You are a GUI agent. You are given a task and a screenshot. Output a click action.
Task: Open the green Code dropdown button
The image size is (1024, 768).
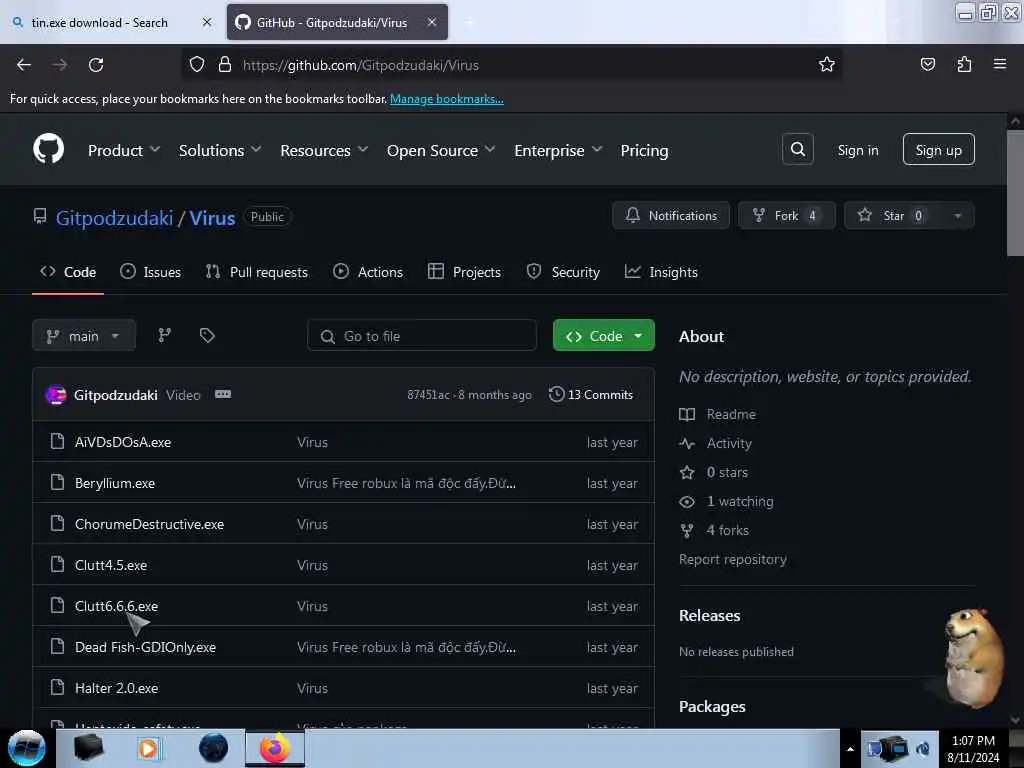(603, 336)
